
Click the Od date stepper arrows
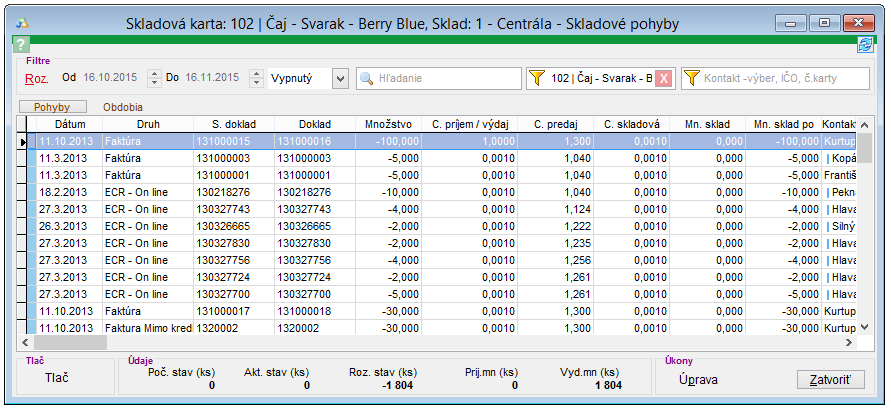[x=154, y=77]
